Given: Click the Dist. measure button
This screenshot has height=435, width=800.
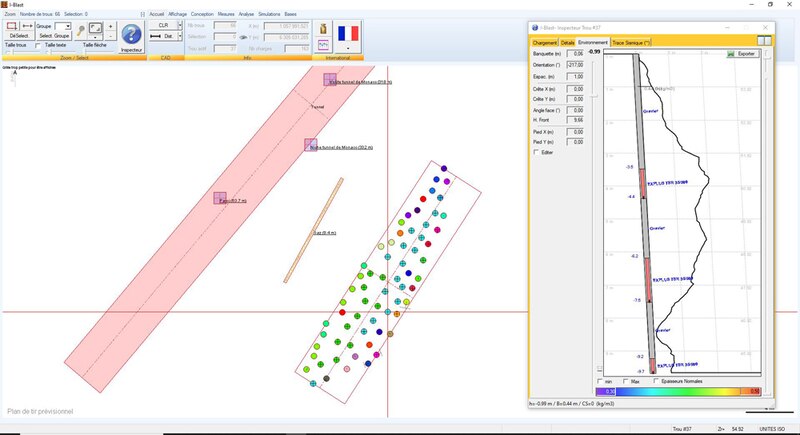Looking at the screenshot, I should pyautogui.click(x=163, y=36).
